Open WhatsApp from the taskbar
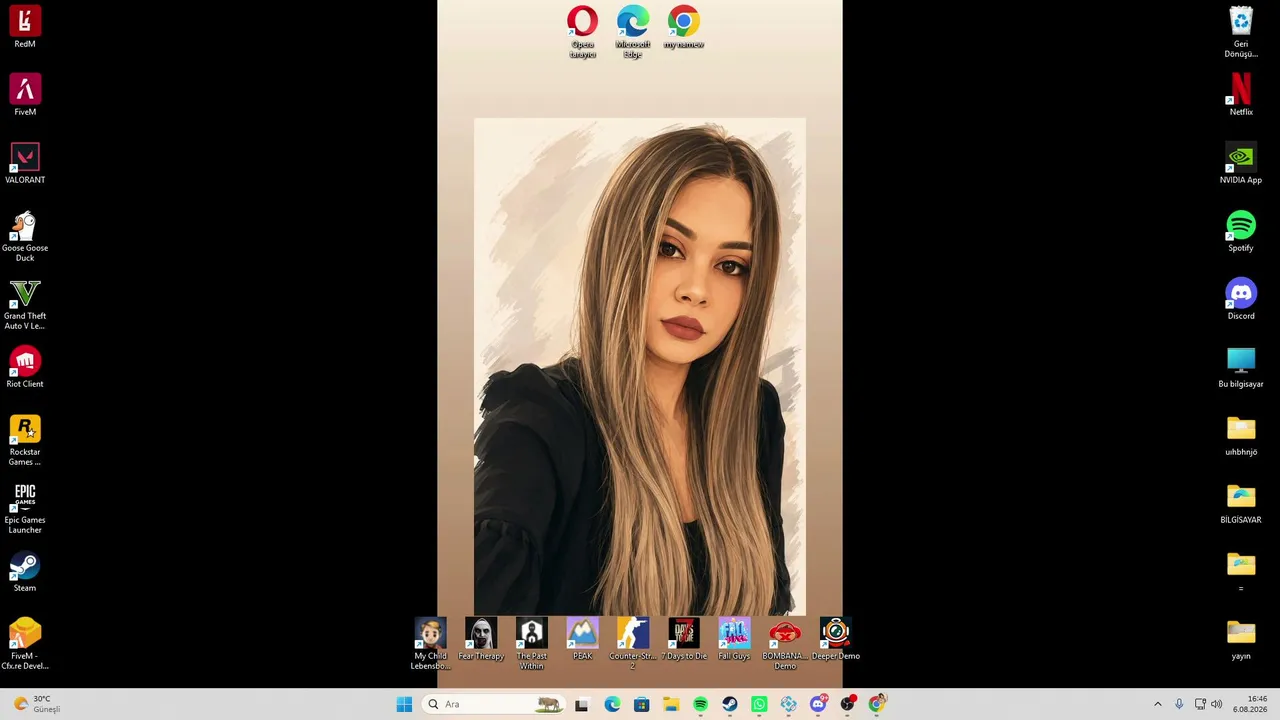The height and width of the screenshot is (720, 1280). pos(759,704)
